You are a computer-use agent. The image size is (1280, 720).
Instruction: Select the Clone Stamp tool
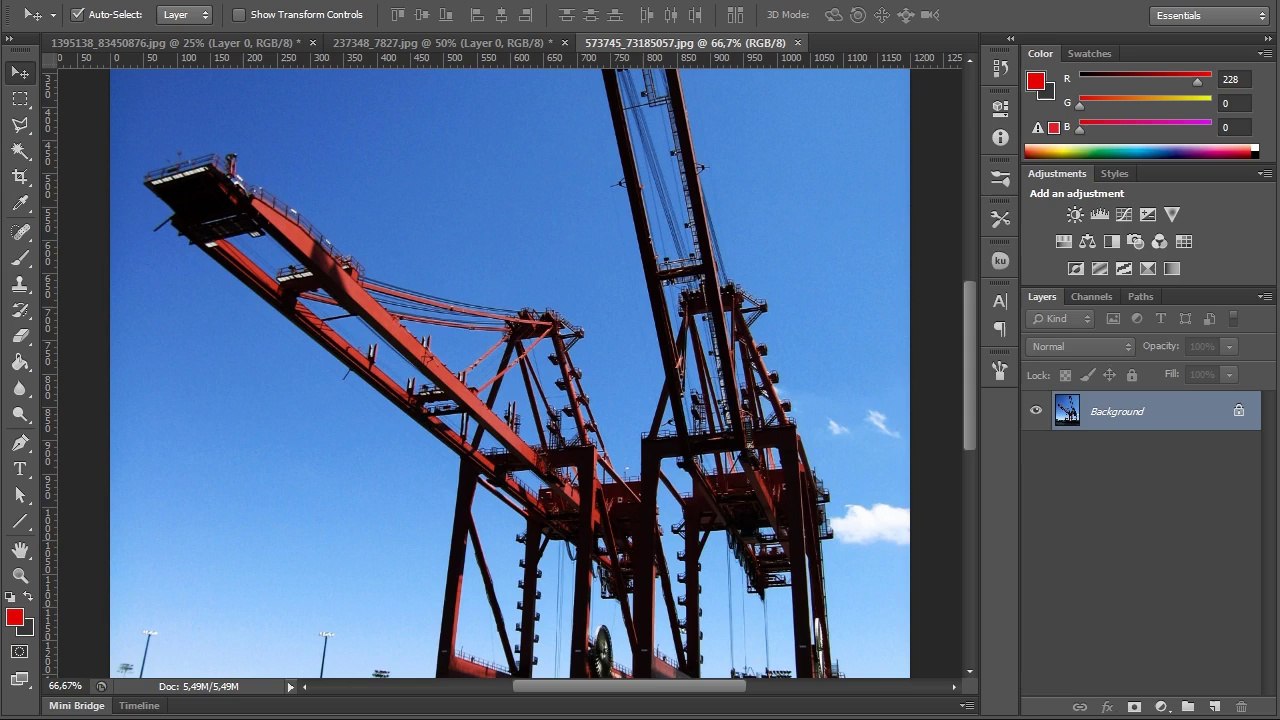[20, 285]
